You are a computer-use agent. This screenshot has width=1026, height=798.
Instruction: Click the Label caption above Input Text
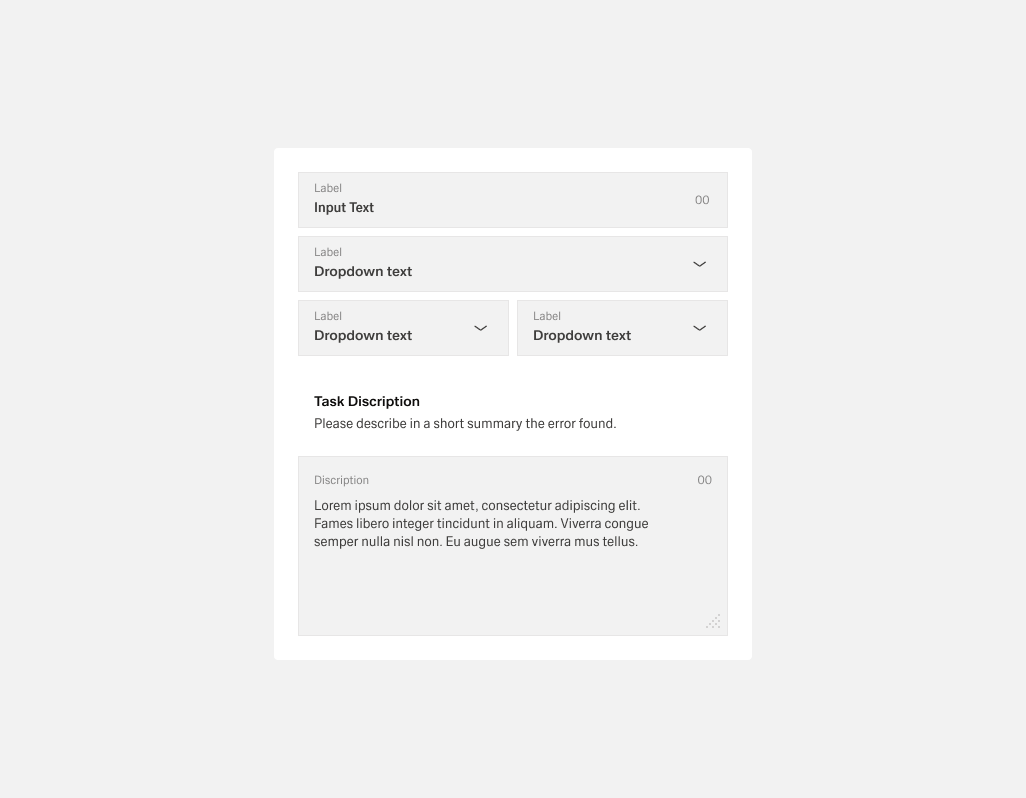click(327, 188)
